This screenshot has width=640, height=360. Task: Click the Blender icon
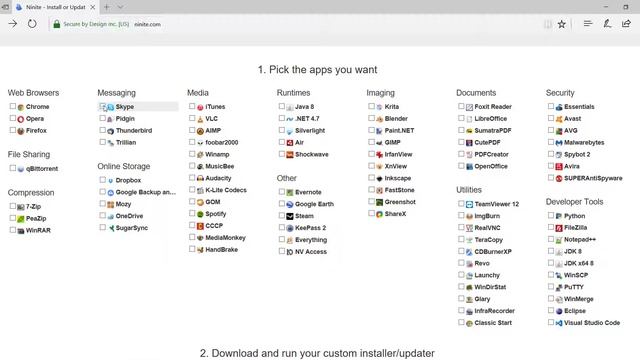coord(380,119)
